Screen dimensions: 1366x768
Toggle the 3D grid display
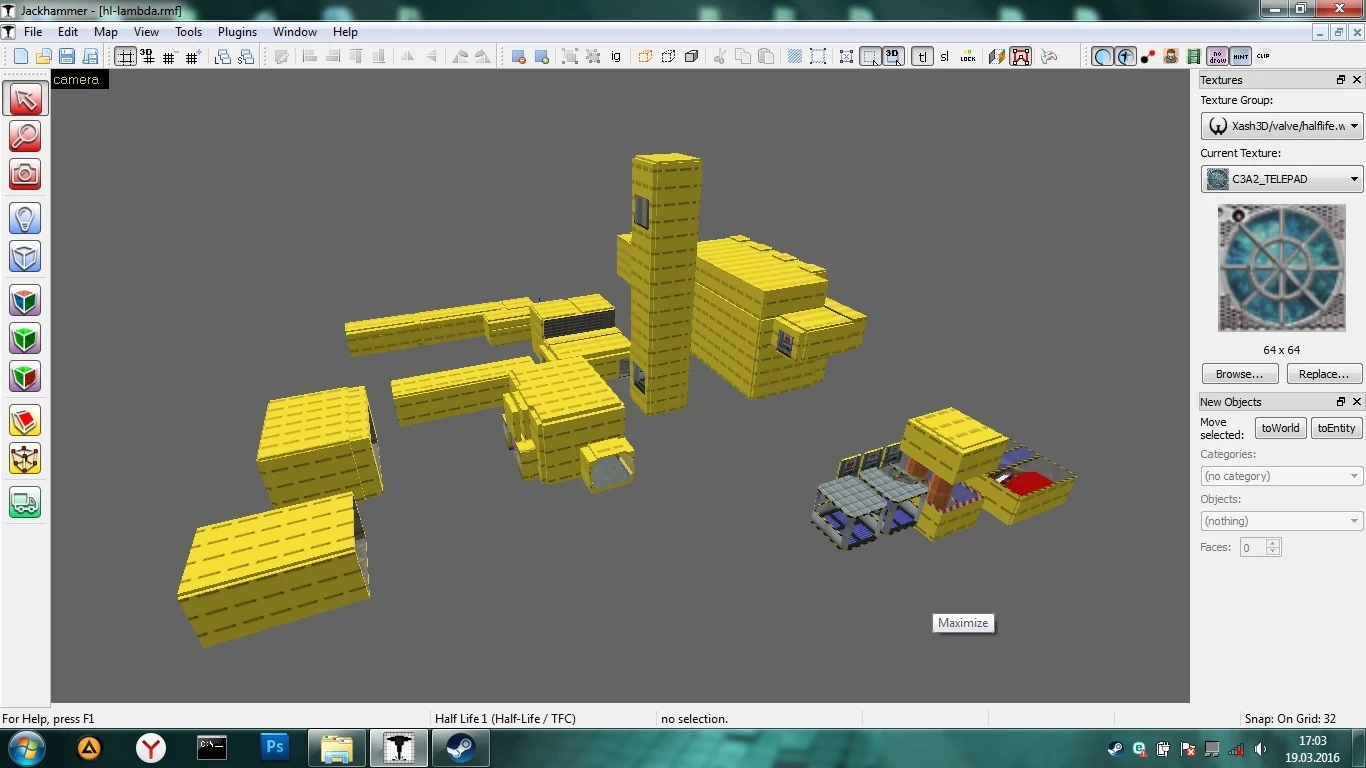point(147,57)
